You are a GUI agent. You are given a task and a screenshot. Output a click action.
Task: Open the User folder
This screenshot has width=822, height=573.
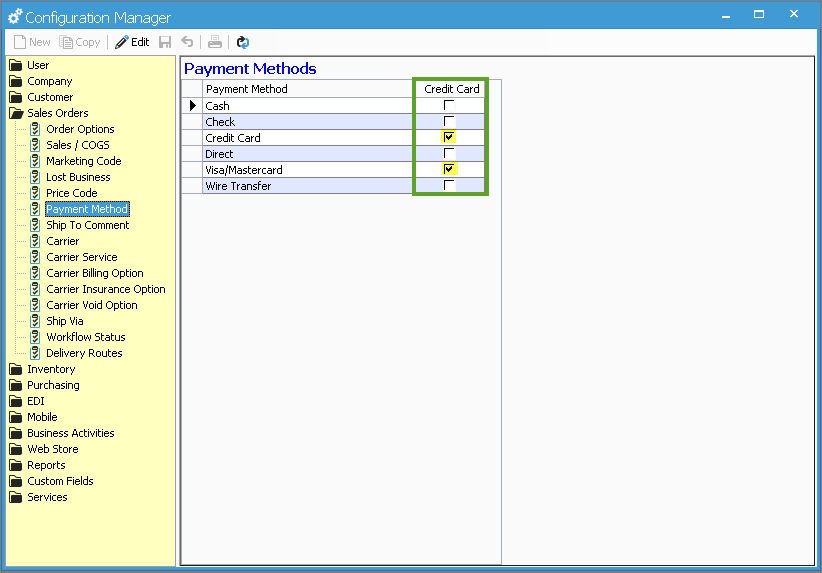29,65
